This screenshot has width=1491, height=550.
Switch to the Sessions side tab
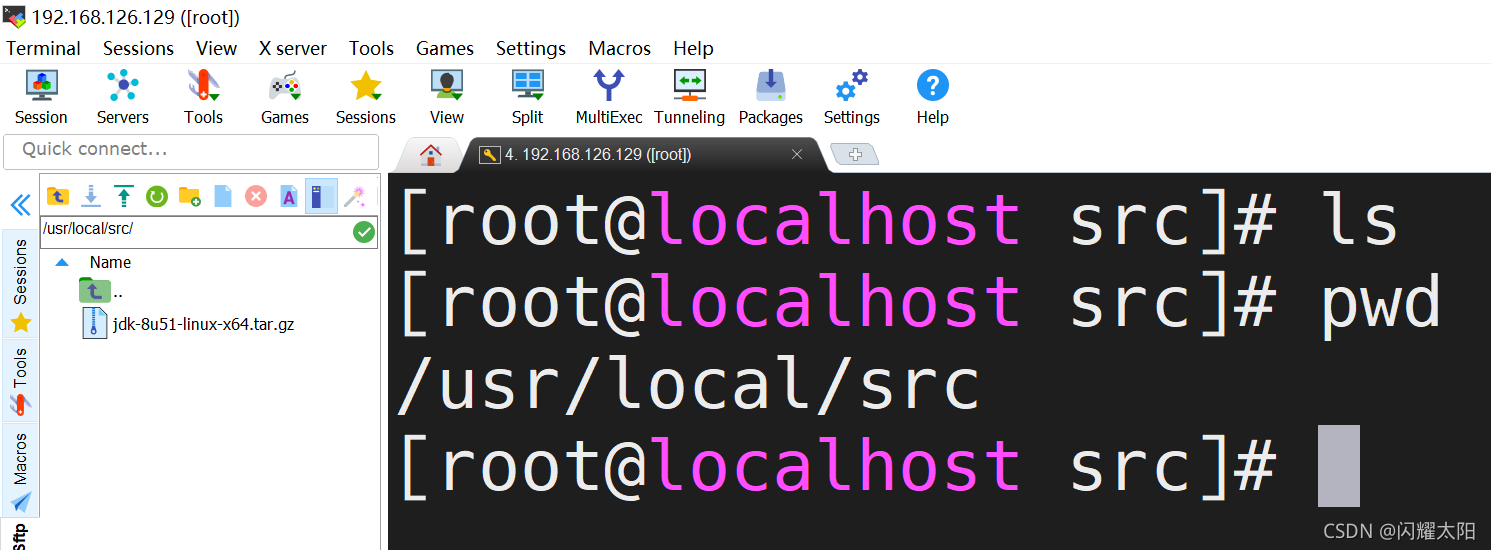click(x=20, y=285)
